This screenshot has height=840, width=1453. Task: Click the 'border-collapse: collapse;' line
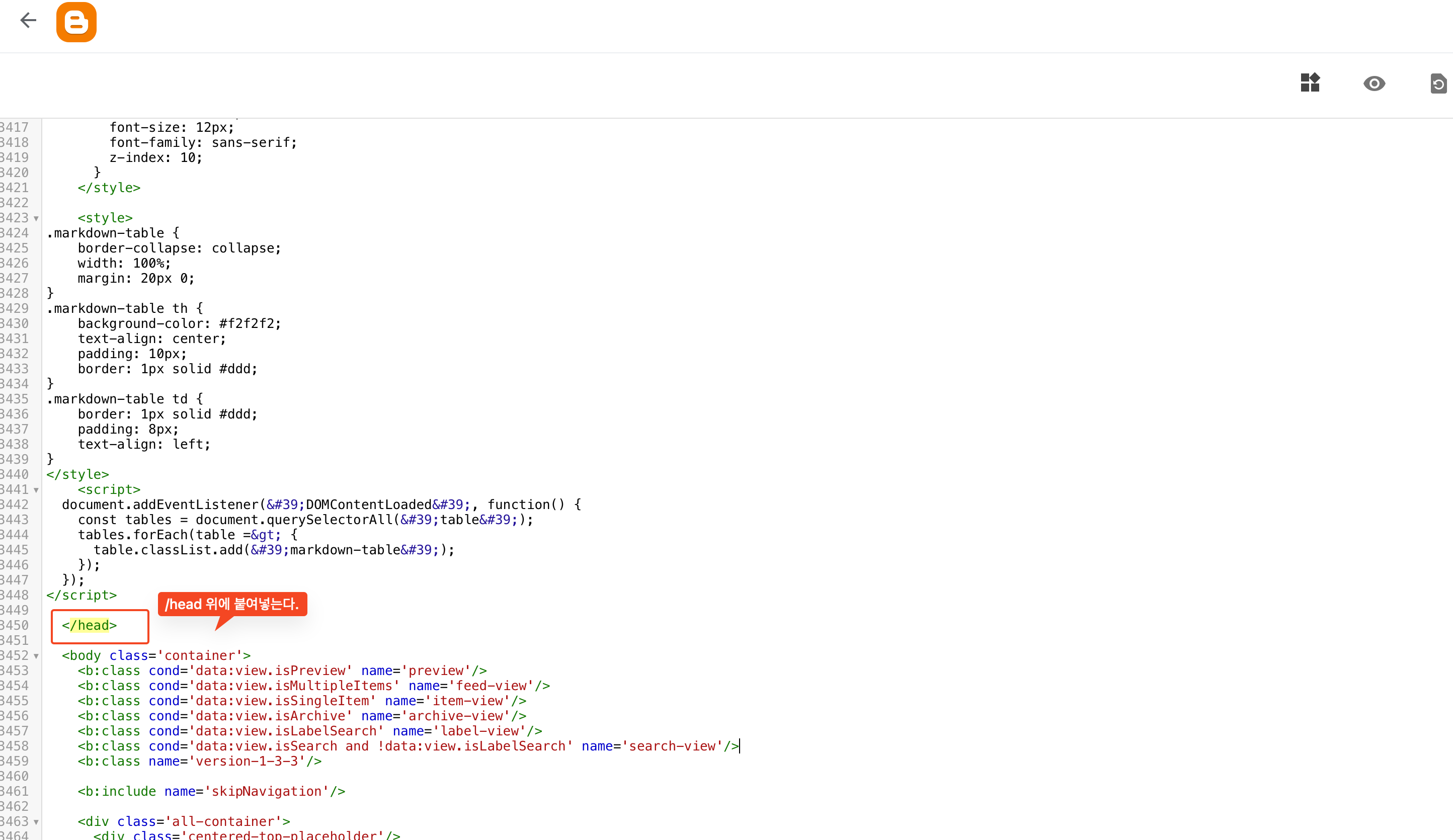[x=179, y=248]
